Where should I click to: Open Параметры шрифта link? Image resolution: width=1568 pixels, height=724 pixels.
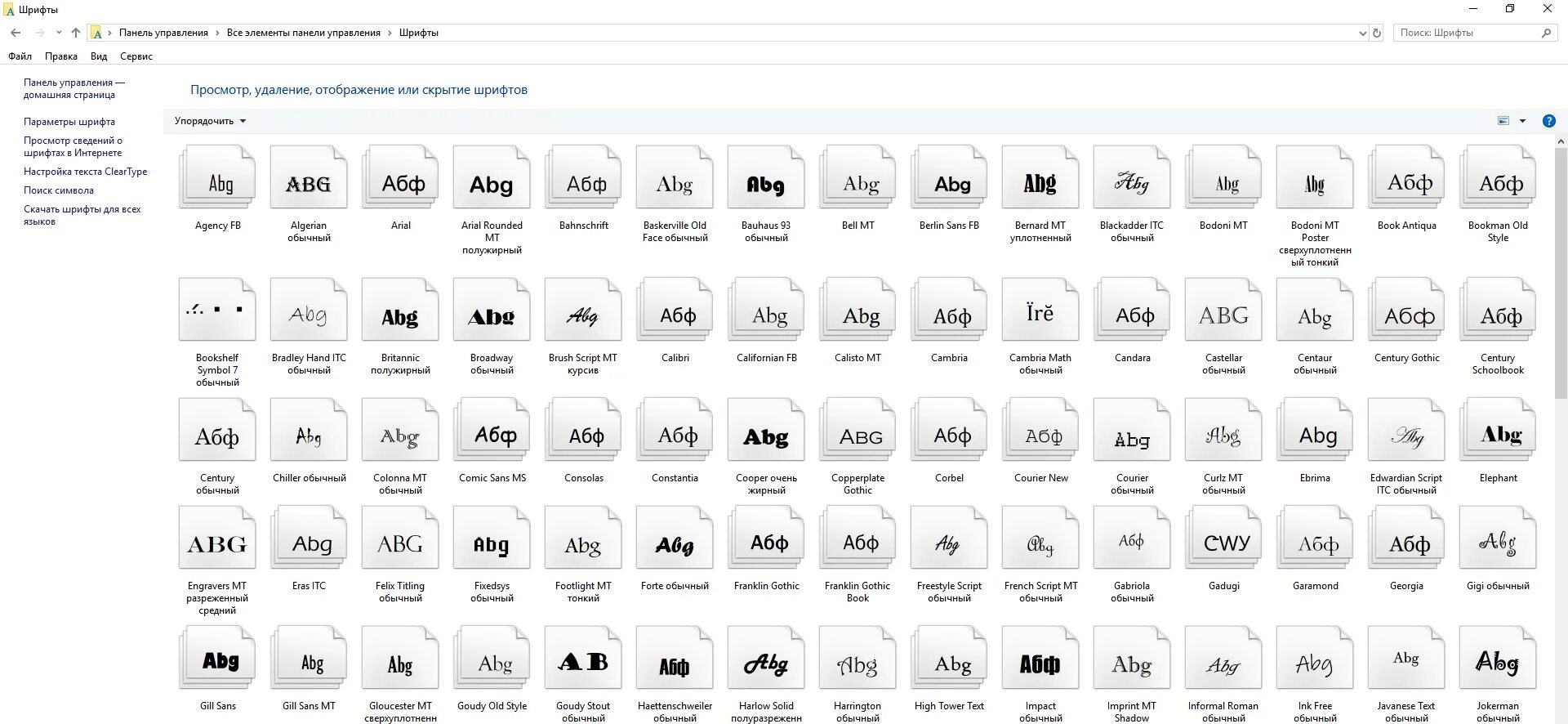click(x=69, y=122)
